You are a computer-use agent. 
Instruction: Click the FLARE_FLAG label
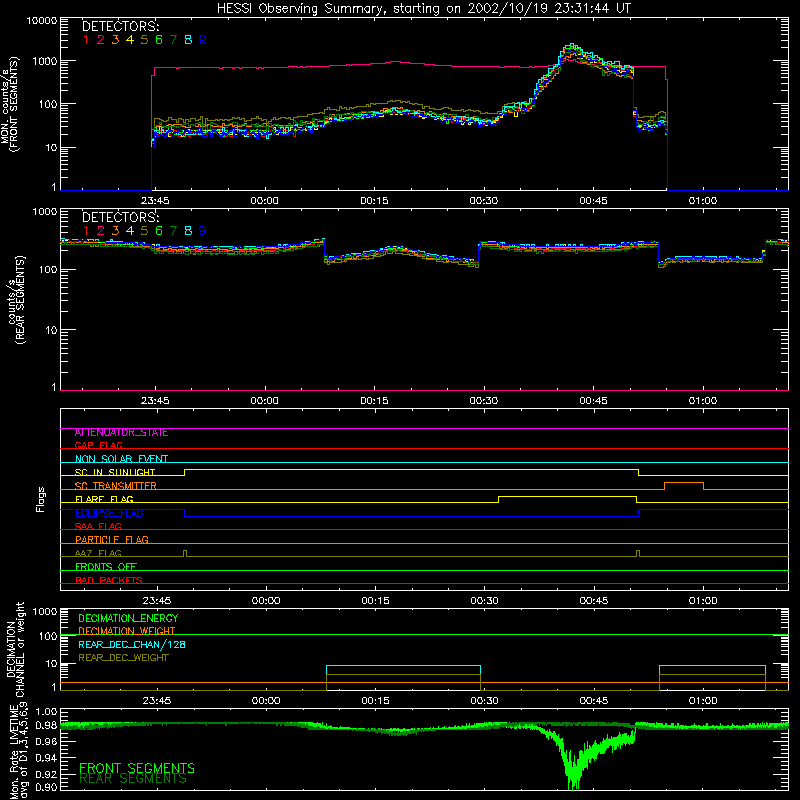104,499
